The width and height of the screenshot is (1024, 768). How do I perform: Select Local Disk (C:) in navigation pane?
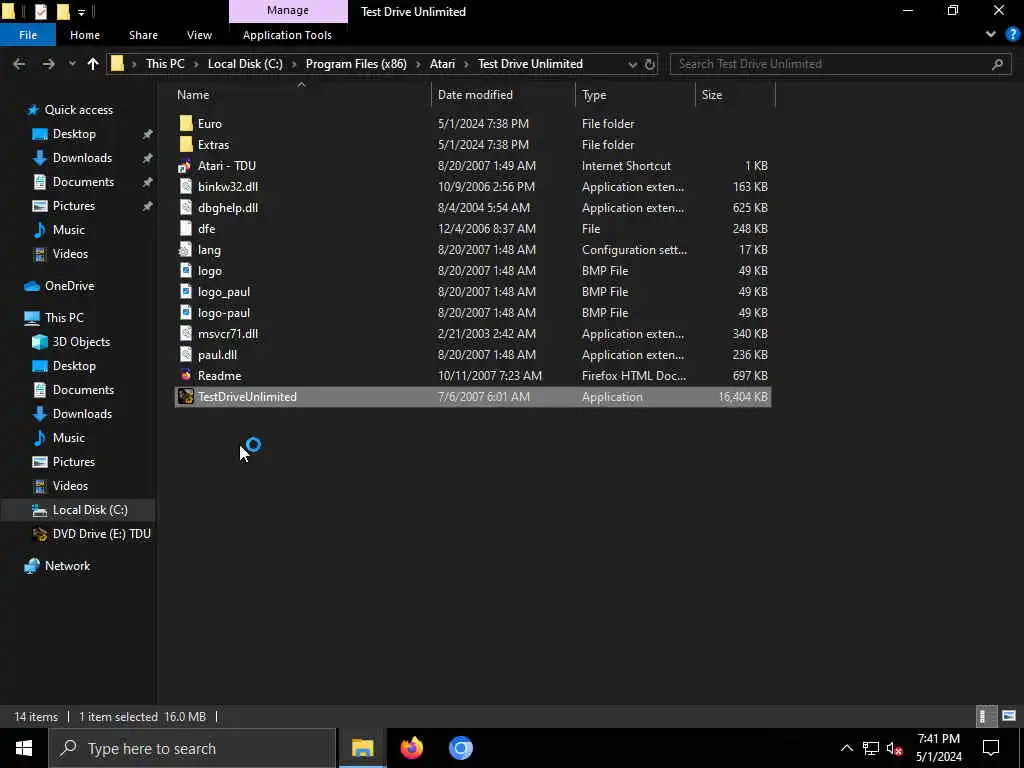click(90, 510)
